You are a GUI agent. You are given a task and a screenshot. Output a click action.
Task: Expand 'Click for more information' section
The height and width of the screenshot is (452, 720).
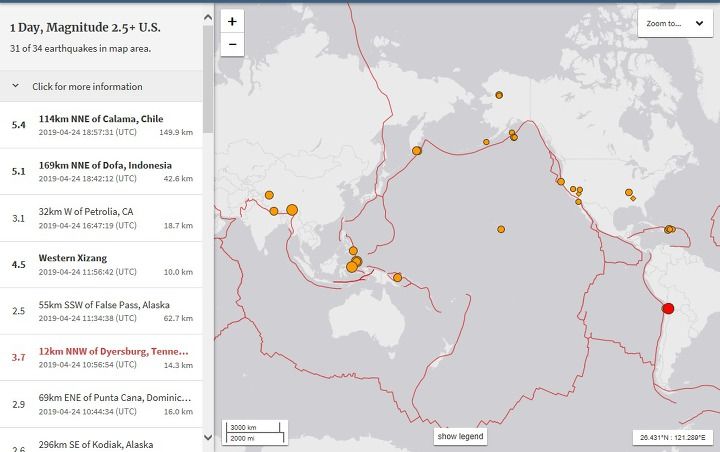tap(101, 86)
